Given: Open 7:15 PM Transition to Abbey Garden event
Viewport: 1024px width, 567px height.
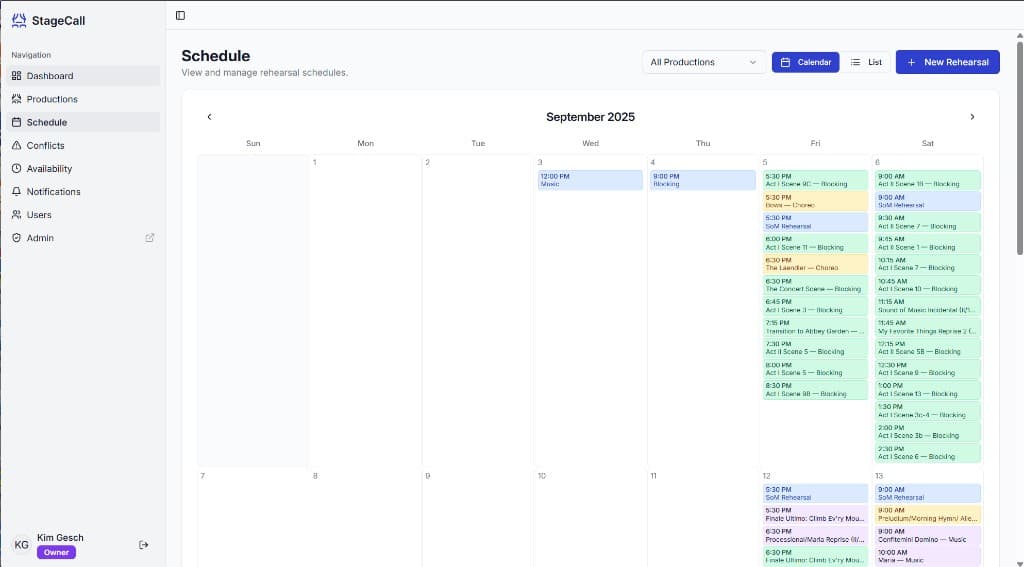Looking at the screenshot, I should [x=815, y=327].
